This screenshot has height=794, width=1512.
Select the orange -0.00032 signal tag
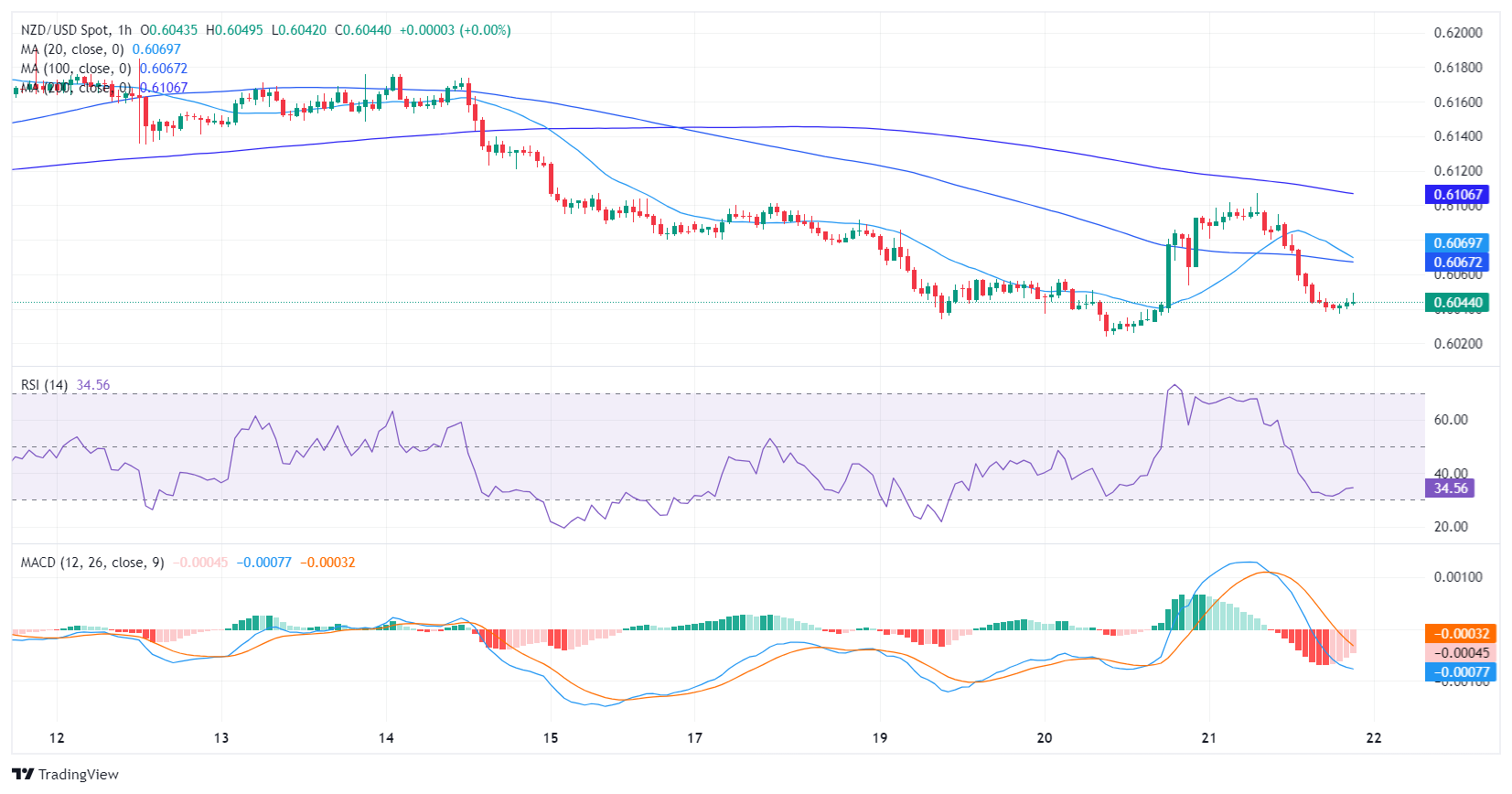1461,633
